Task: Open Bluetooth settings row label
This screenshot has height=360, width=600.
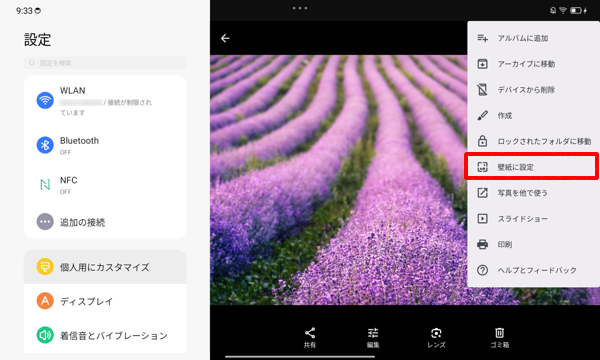Action: pyautogui.click(x=79, y=141)
